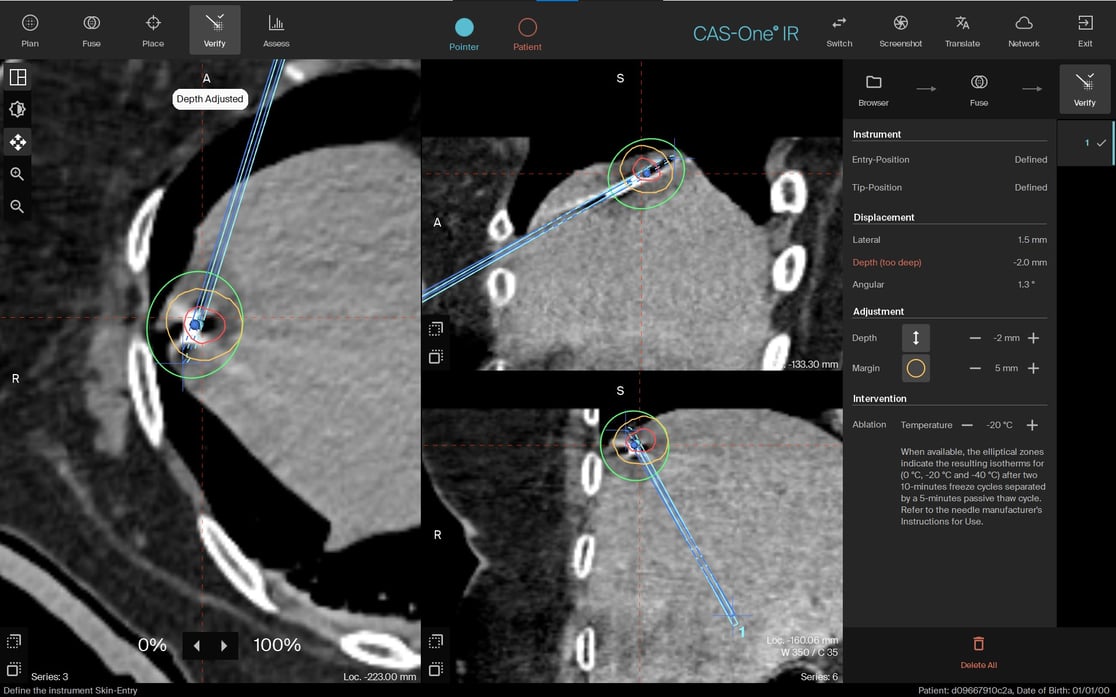
Task: Click the Switch icon
Action: tap(839, 31)
